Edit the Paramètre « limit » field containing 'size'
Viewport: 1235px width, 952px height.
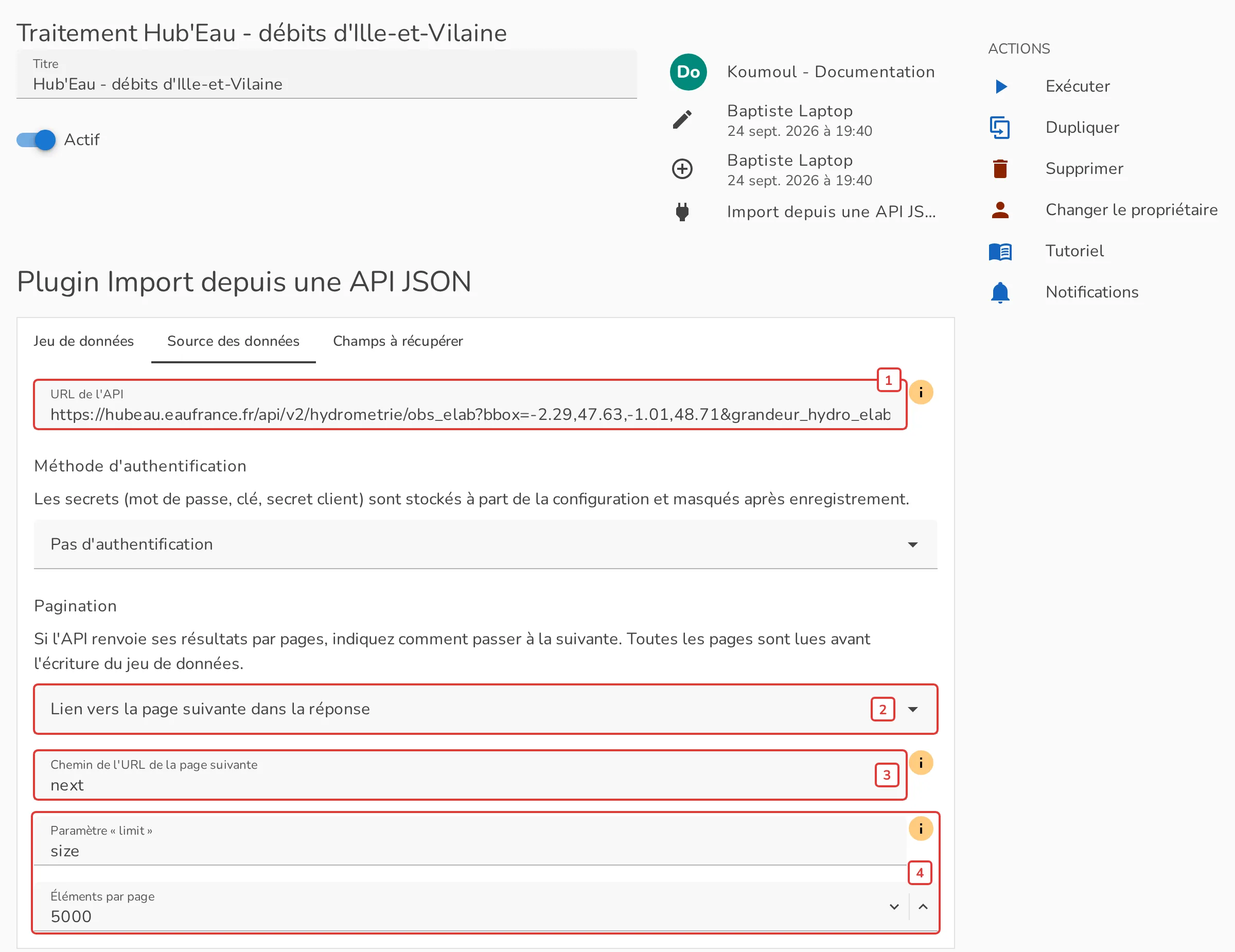coord(470,841)
